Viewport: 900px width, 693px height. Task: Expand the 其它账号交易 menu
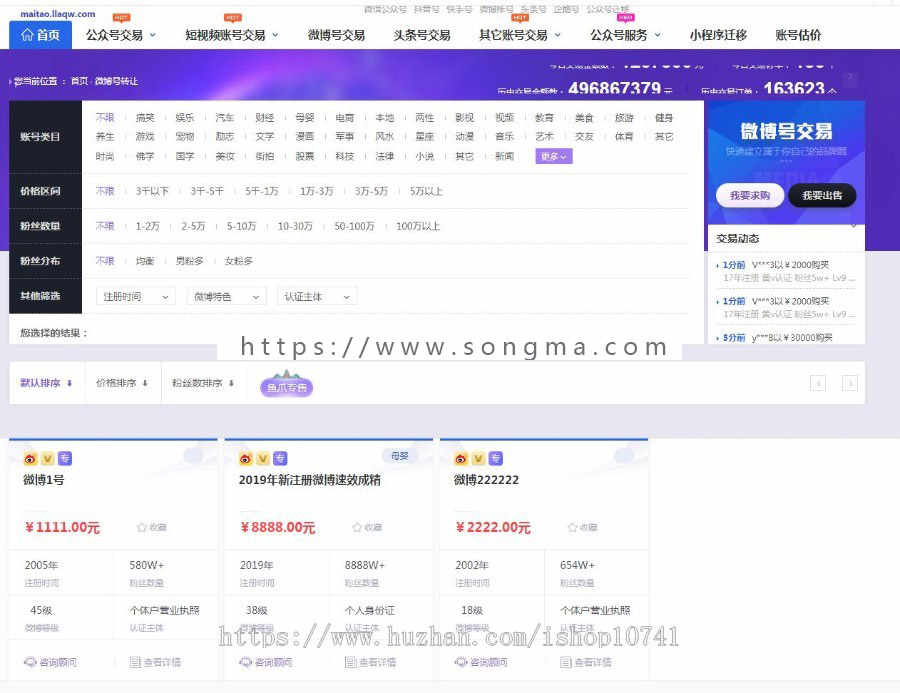coord(520,35)
